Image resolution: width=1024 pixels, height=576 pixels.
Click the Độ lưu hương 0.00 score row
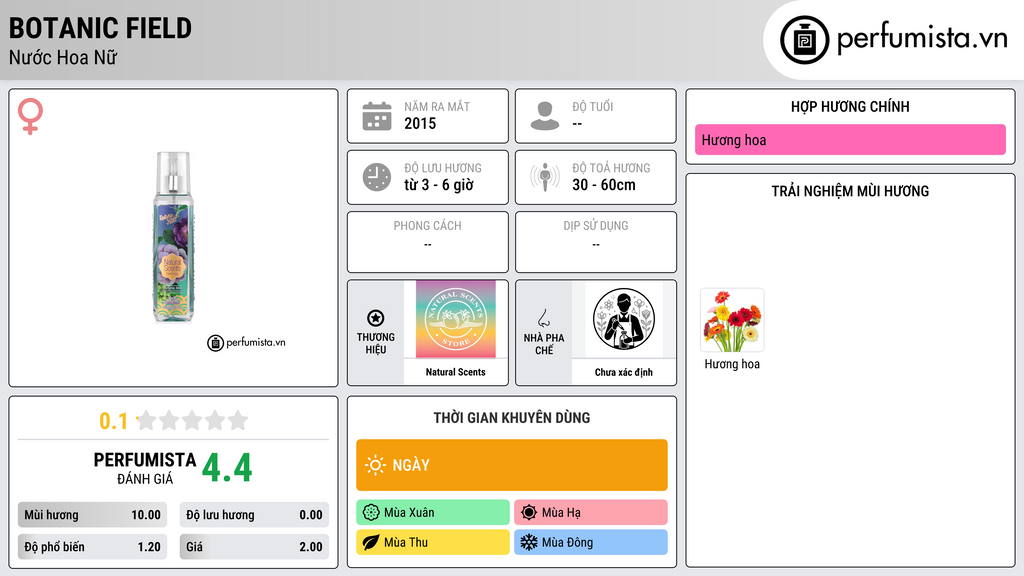[254, 515]
